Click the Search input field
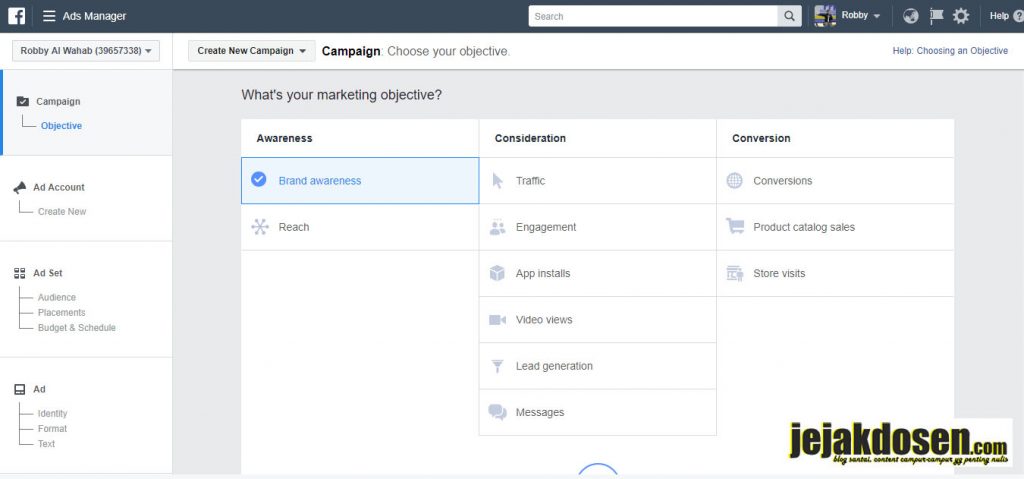Viewport: 1024px width, 479px height. tap(653, 16)
